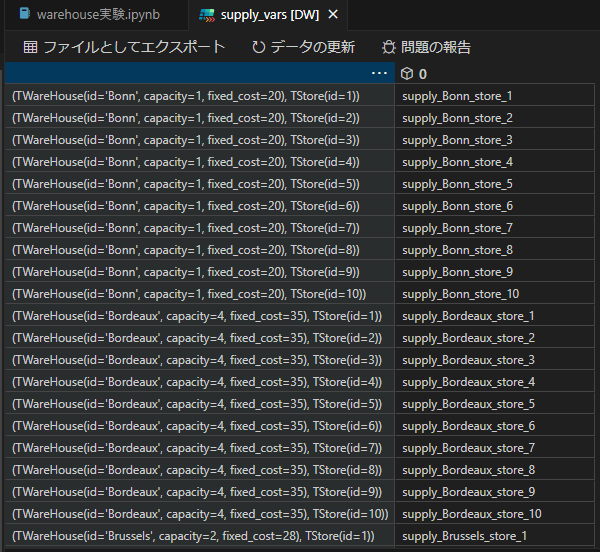Click index row Bordeaux capacity=4 TStore(id=2)
This screenshot has height=552, width=600.
200,338
